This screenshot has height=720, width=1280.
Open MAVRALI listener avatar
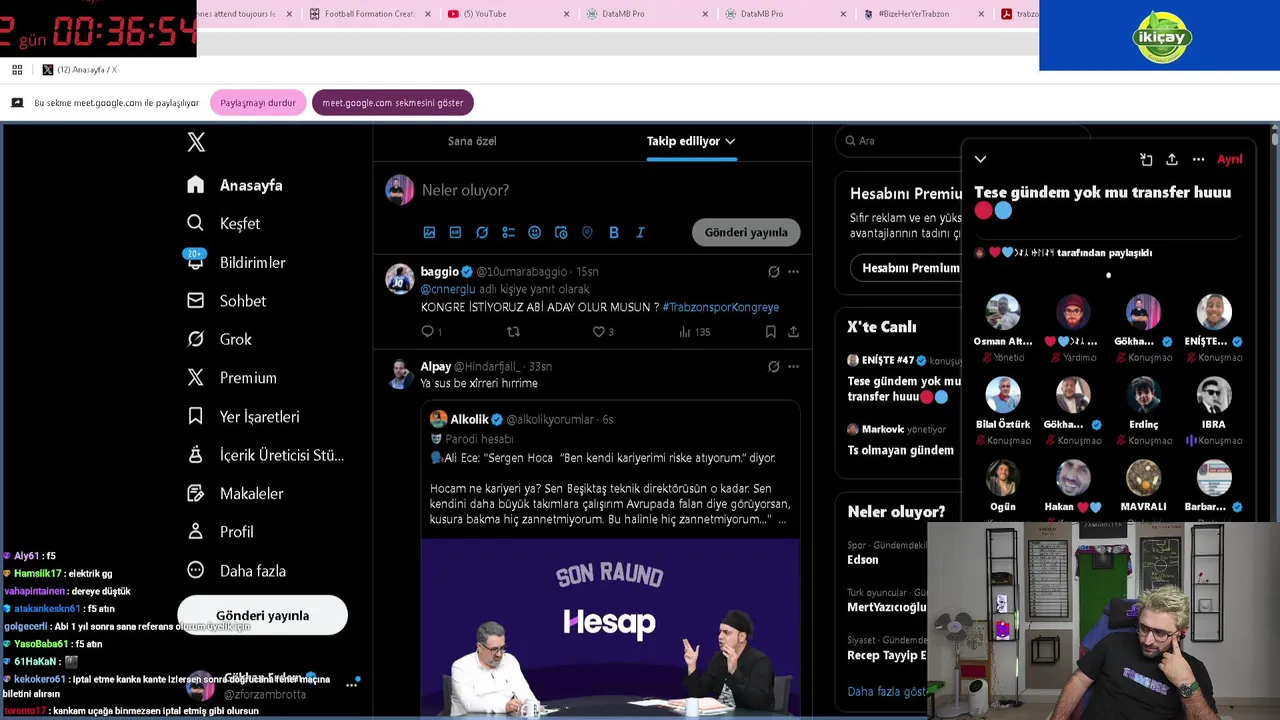pos(1144,478)
